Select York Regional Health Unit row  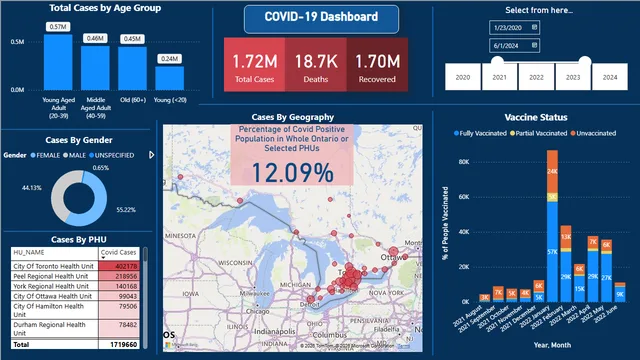[x=76, y=286]
